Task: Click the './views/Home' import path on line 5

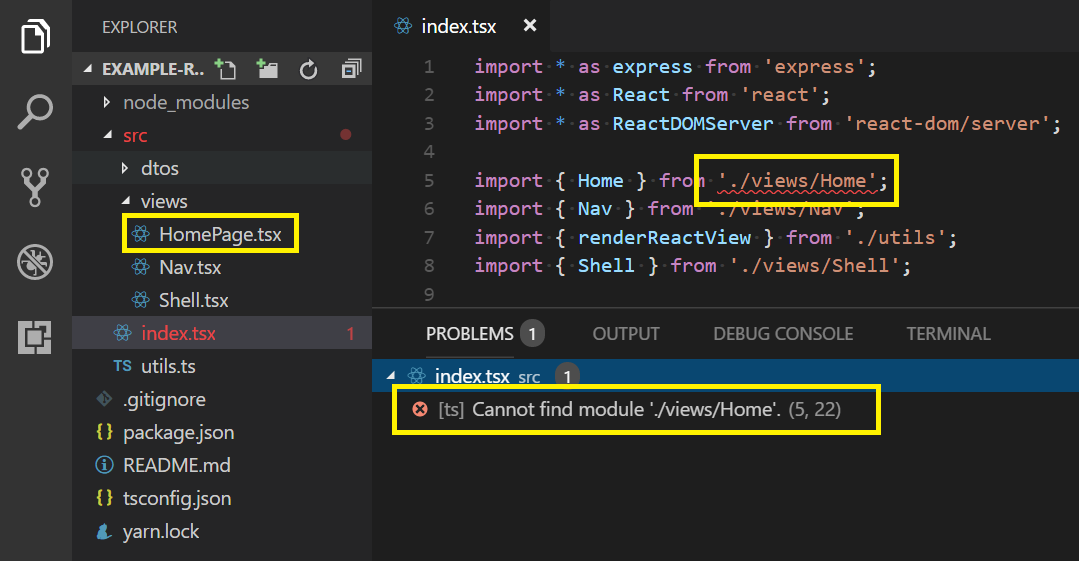Action: tap(798, 180)
